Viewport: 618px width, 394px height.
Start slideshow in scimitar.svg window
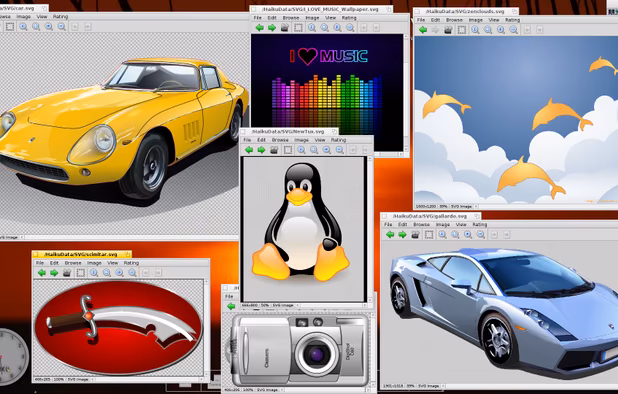coord(67,273)
